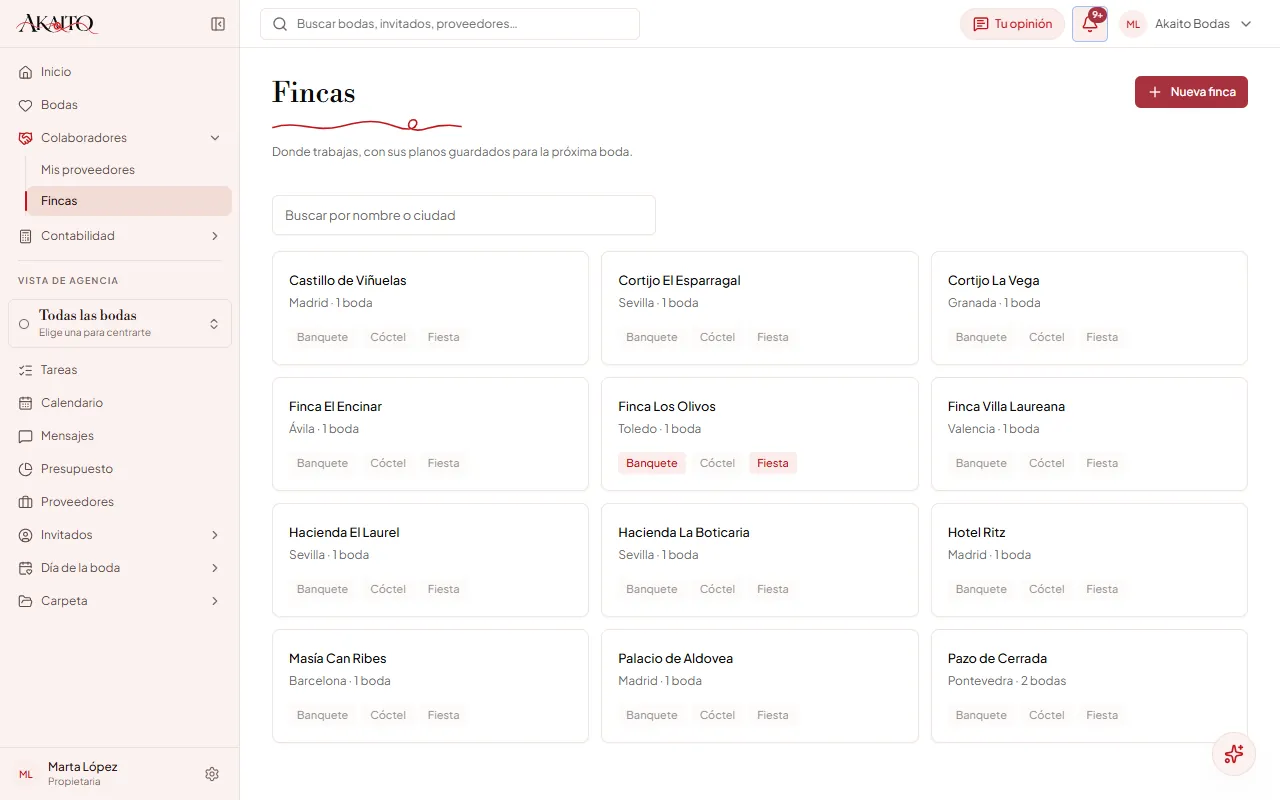Screen dimensions: 1280x800
Task: Open the Todas las bodas selector
Action: [120, 323]
